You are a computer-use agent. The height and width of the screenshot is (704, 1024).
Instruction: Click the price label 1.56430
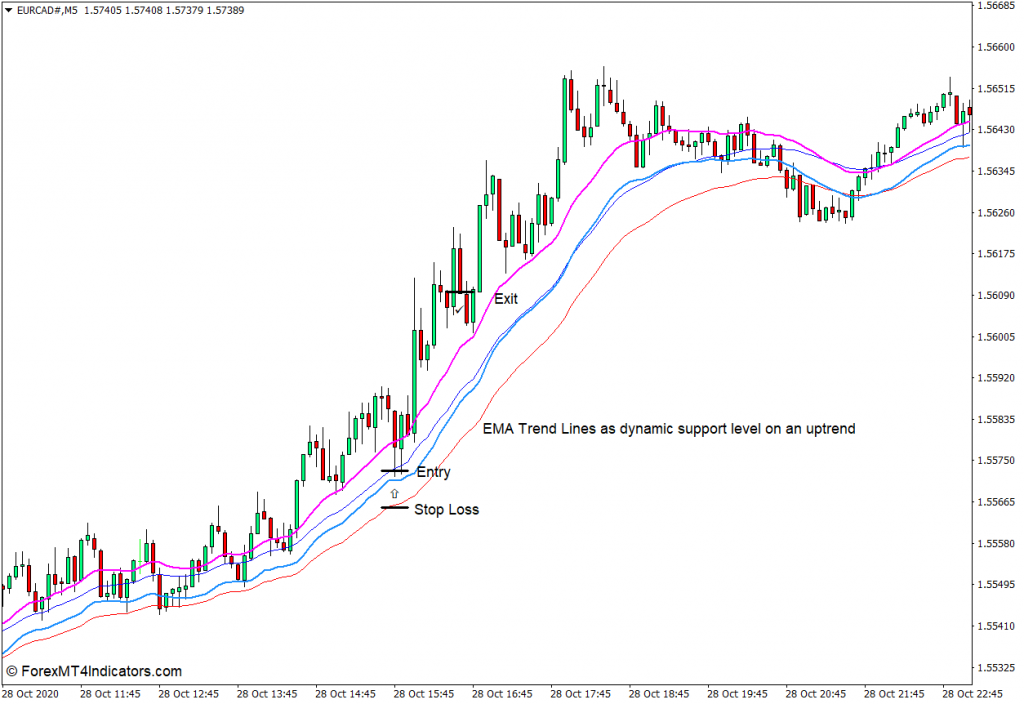(x=996, y=129)
